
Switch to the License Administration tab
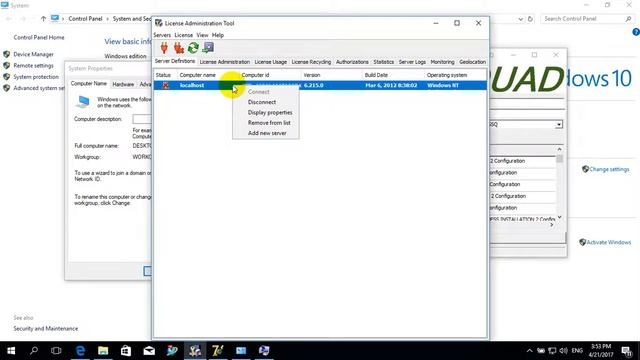point(224,62)
